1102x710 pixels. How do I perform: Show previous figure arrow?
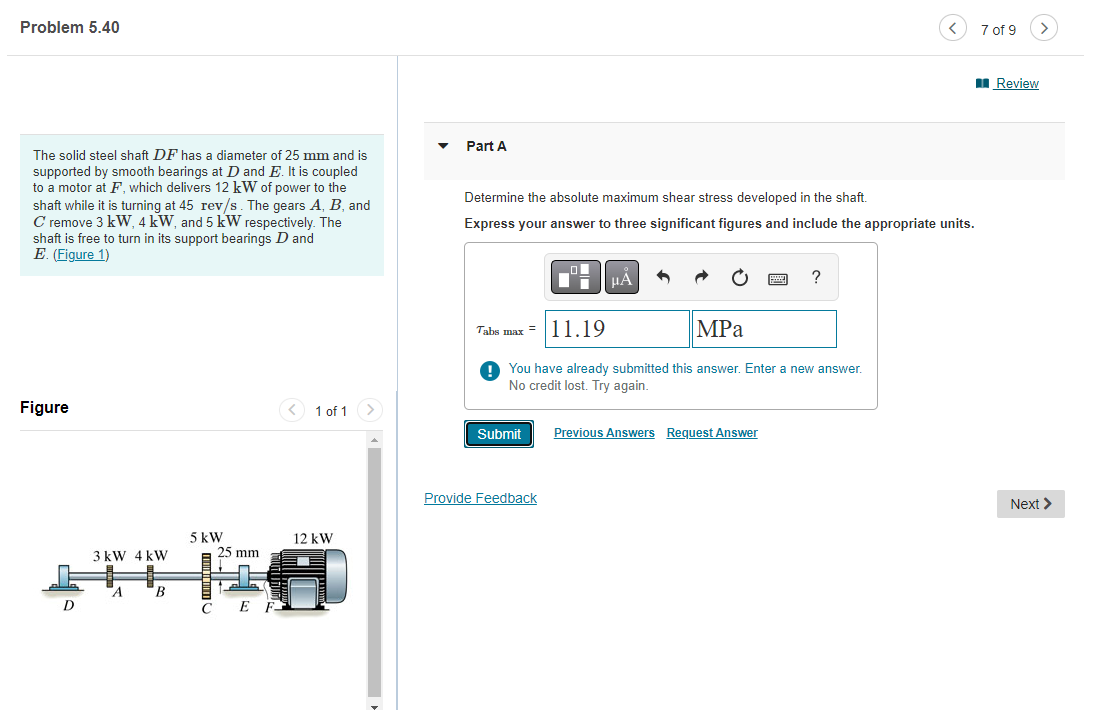tap(292, 410)
